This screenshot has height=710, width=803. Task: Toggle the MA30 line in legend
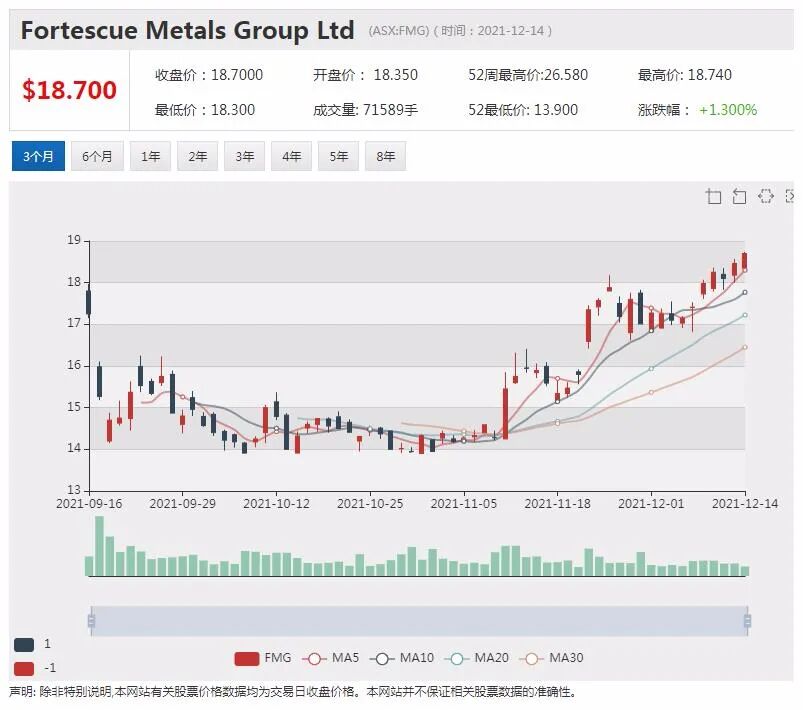point(552,658)
